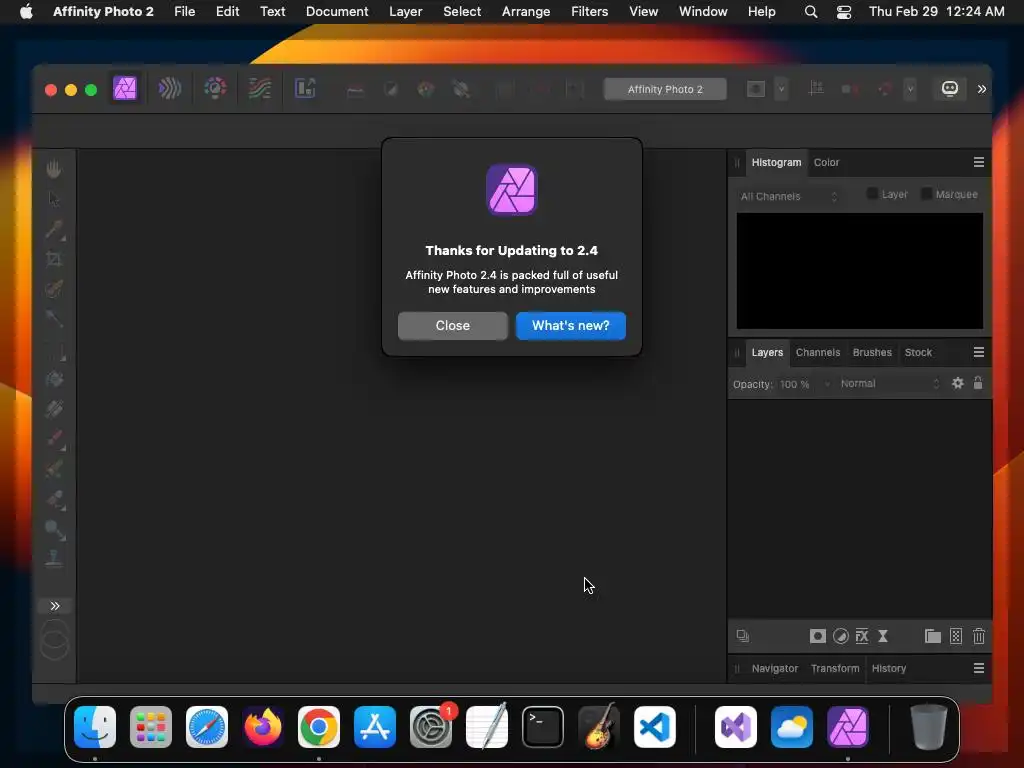This screenshot has width=1024, height=768.
Task: Open the Layers panel options menu
Action: coord(979,352)
